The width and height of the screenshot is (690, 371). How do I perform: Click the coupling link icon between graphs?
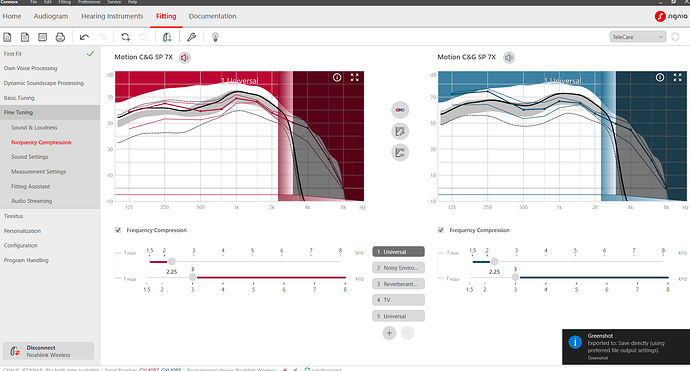(x=400, y=110)
